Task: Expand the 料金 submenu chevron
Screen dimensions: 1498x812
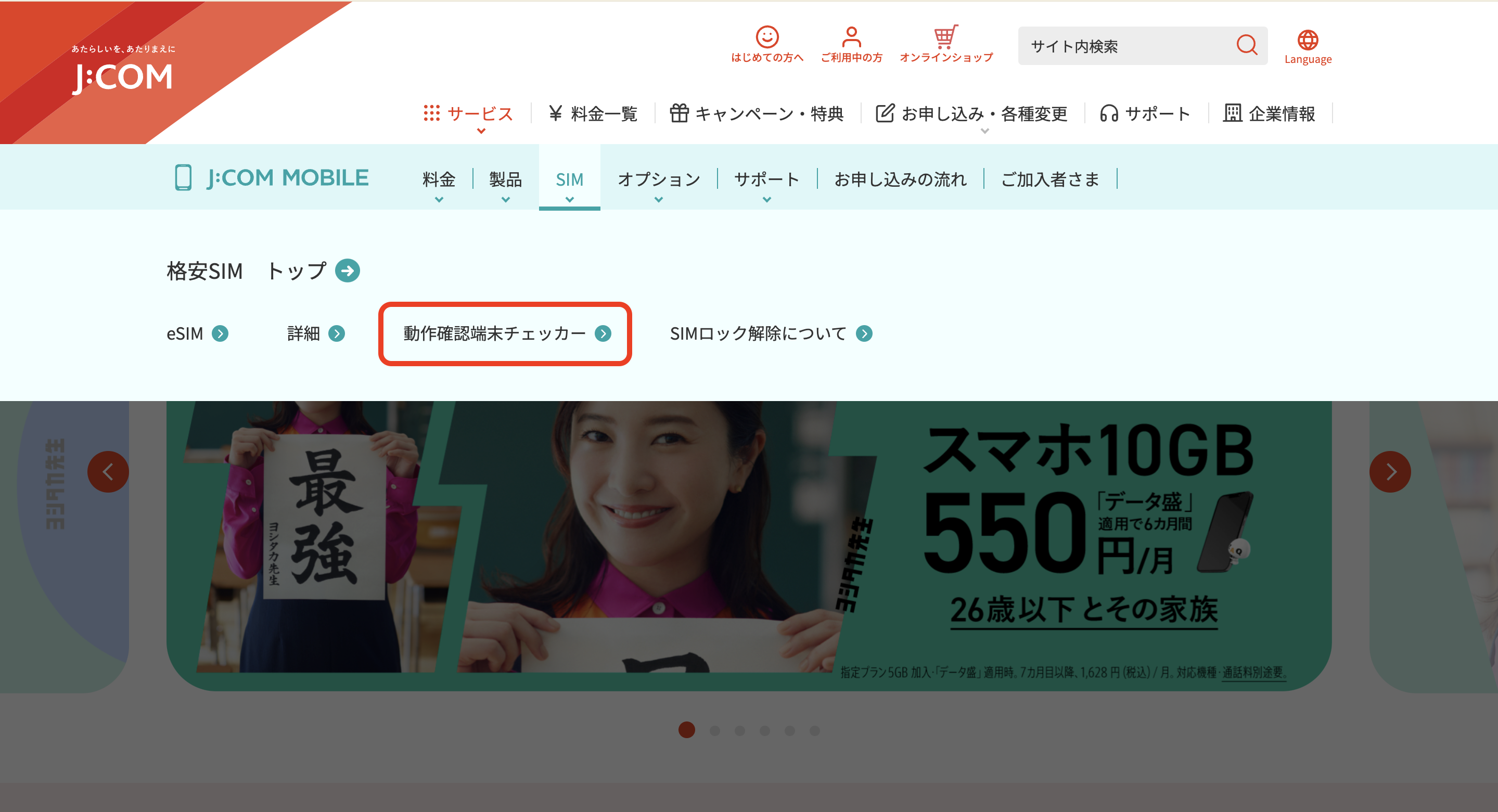Action: click(439, 199)
